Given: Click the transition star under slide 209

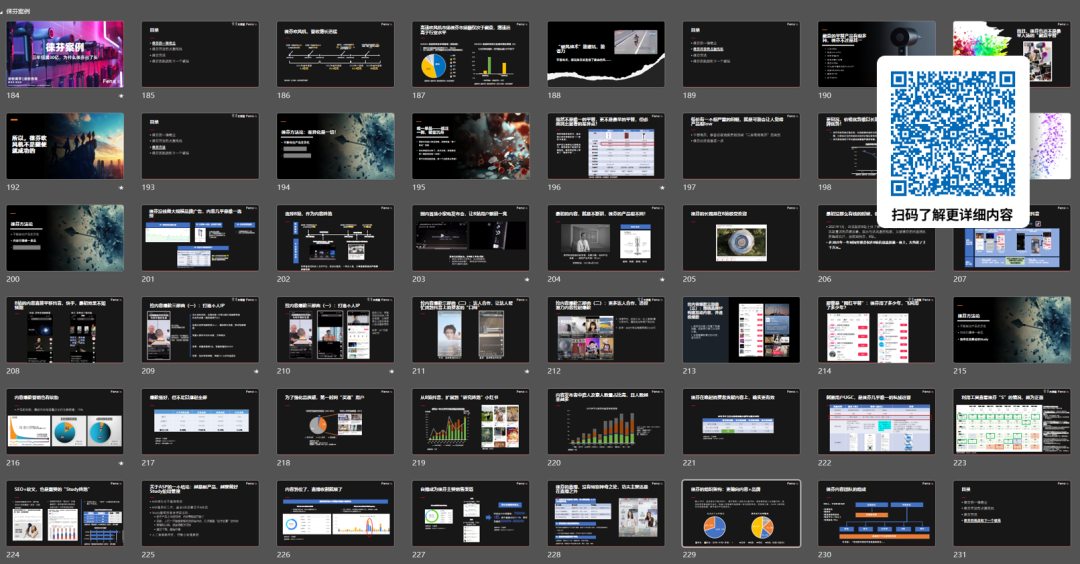Looking at the screenshot, I should tap(257, 371).
